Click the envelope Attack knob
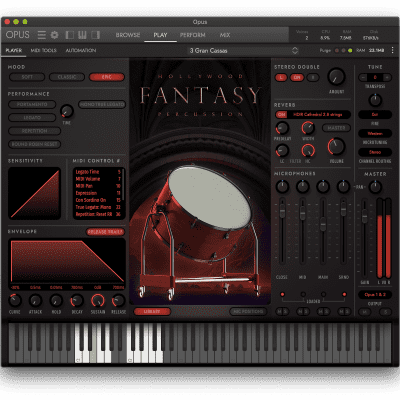 coord(35,301)
